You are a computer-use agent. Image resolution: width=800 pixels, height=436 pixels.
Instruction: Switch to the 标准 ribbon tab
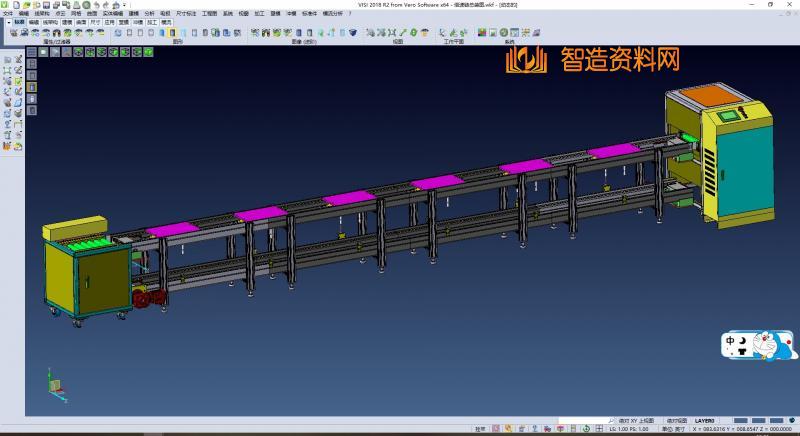tap(19, 21)
